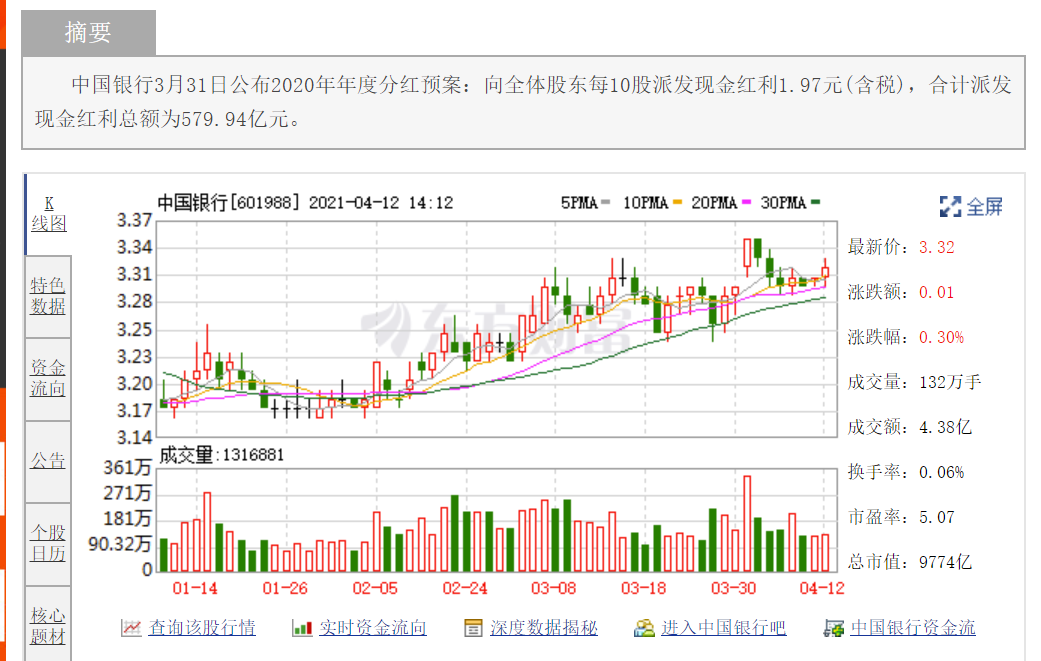This screenshot has width=1041, height=661.
Task: Click the 01-26 date axis label
Action: pyautogui.click(x=285, y=588)
